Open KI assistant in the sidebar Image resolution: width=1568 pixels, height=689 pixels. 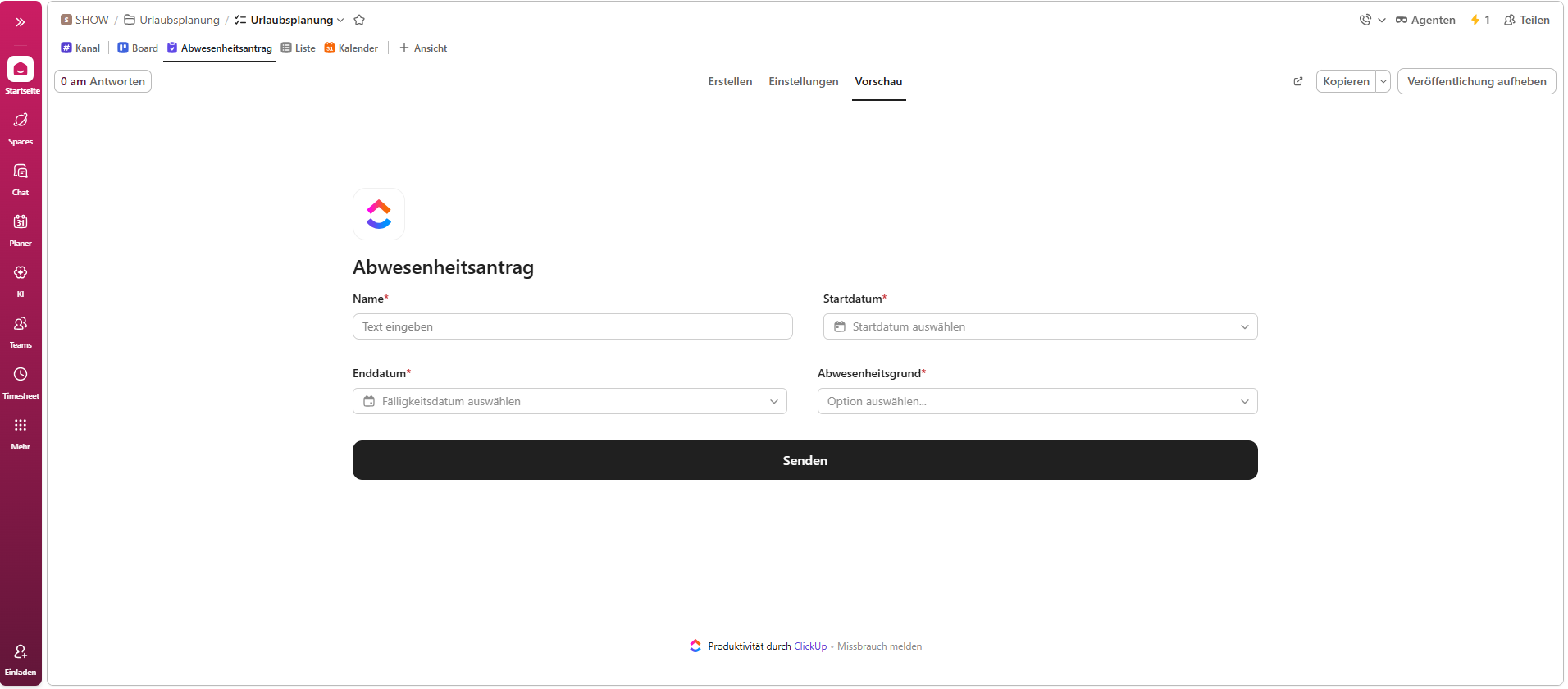[x=21, y=281]
